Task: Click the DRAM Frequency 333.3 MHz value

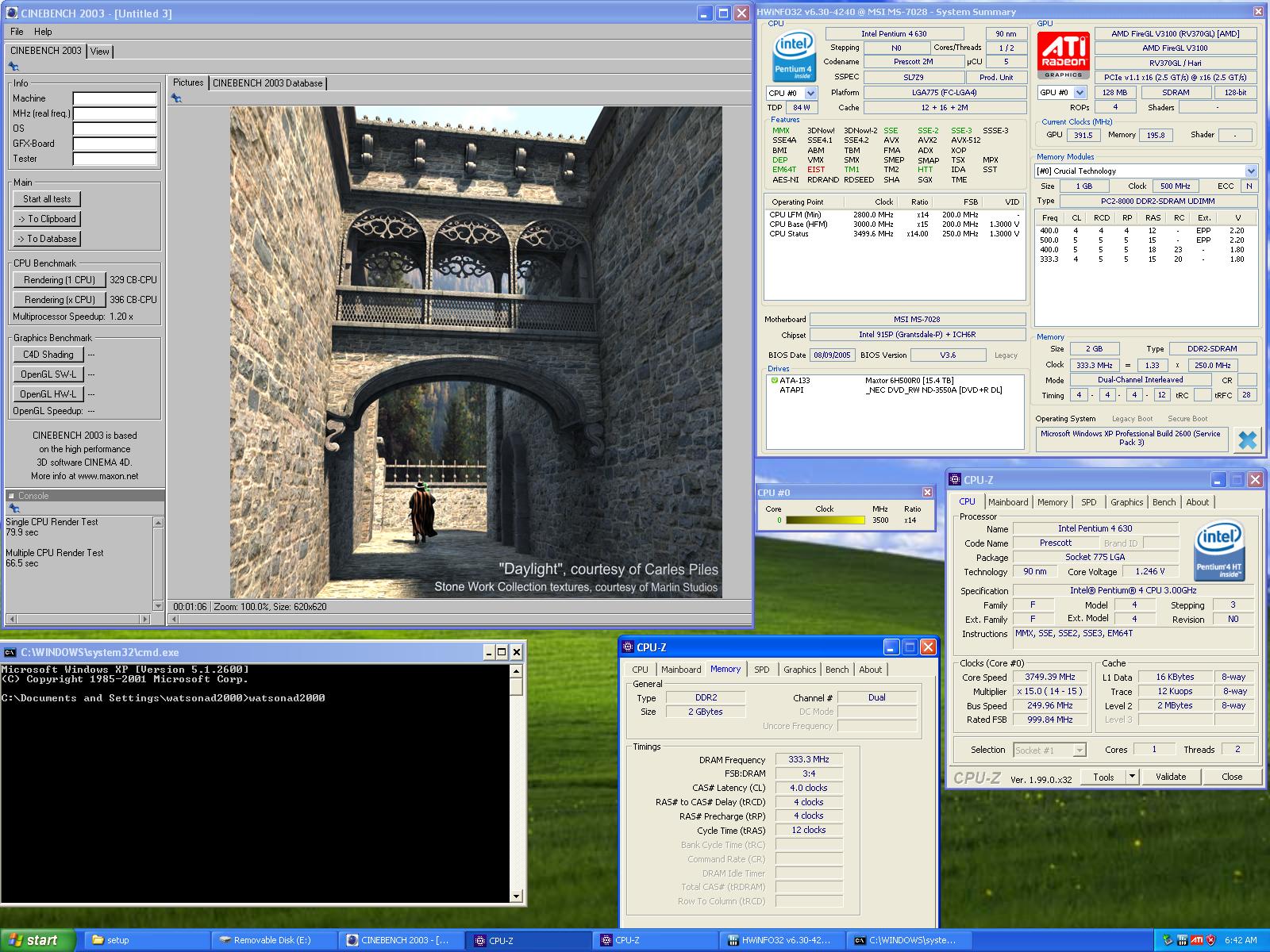Action: (809, 759)
